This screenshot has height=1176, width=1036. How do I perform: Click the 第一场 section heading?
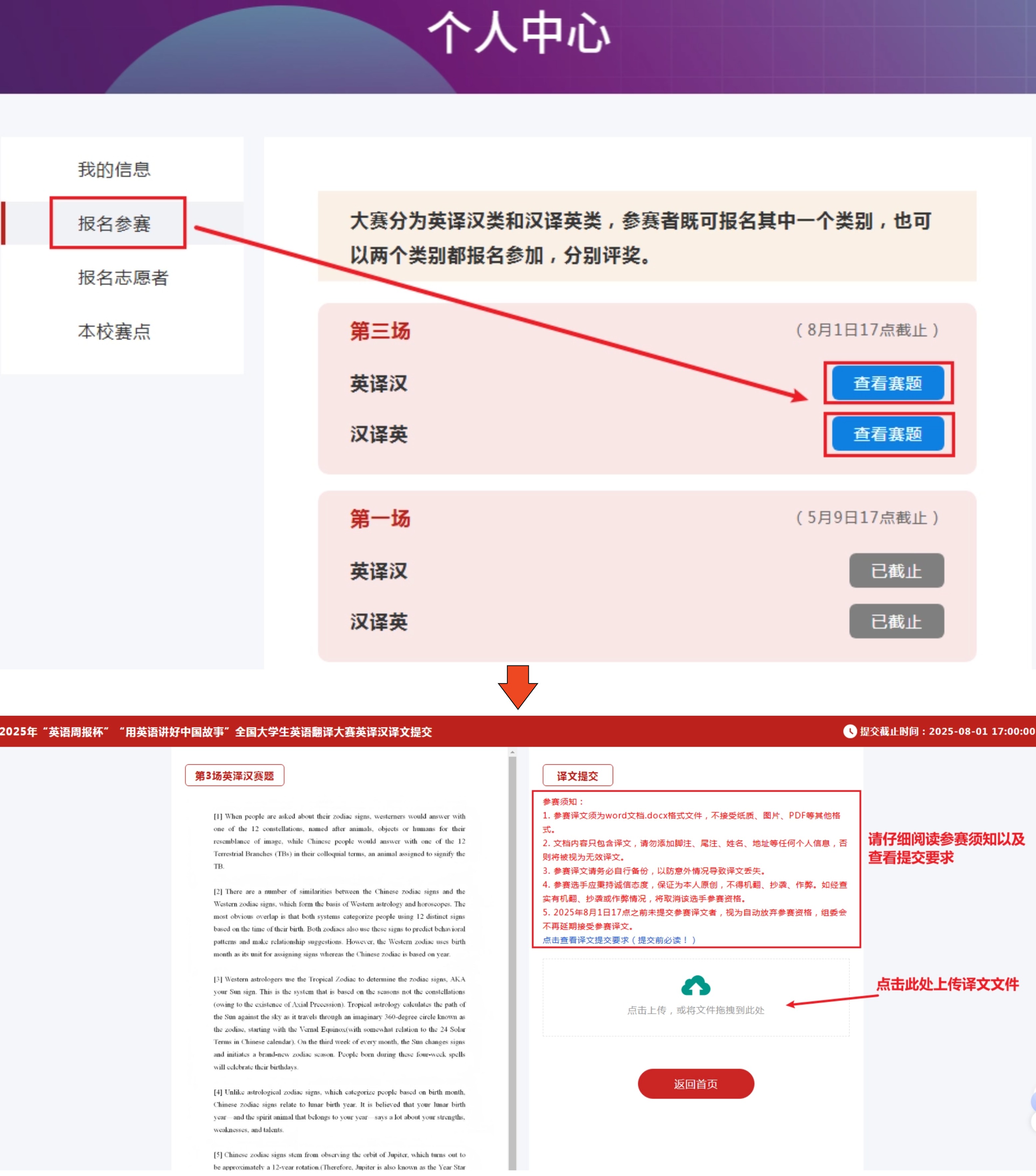click(380, 518)
